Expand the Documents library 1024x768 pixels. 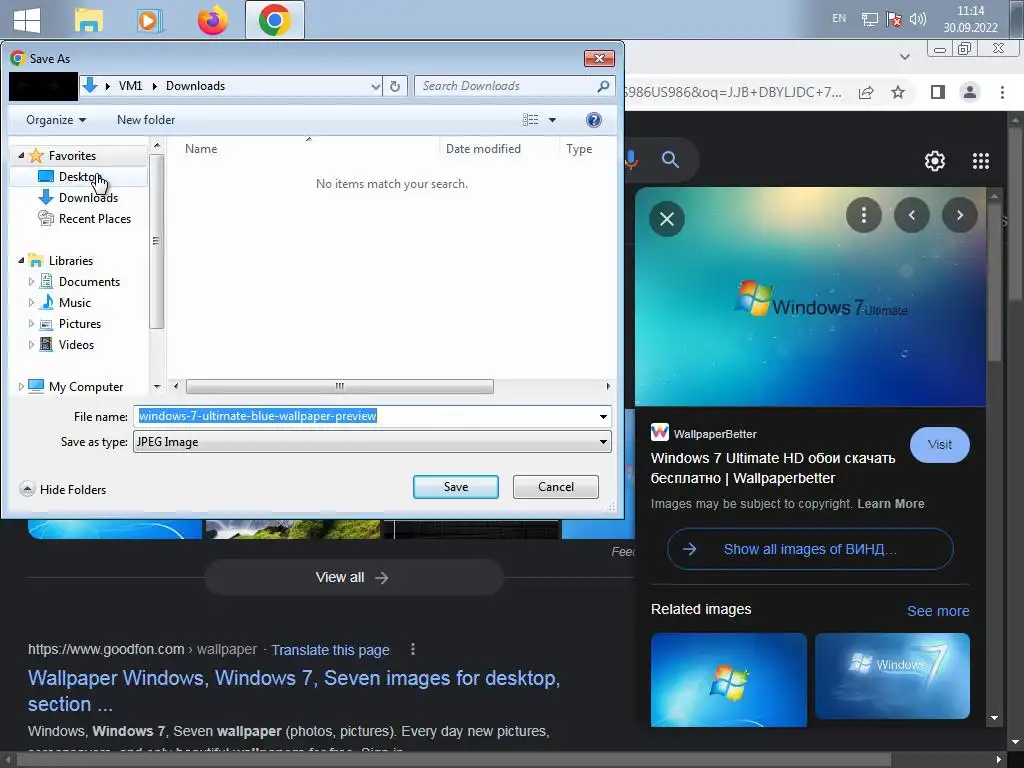[31, 281]
